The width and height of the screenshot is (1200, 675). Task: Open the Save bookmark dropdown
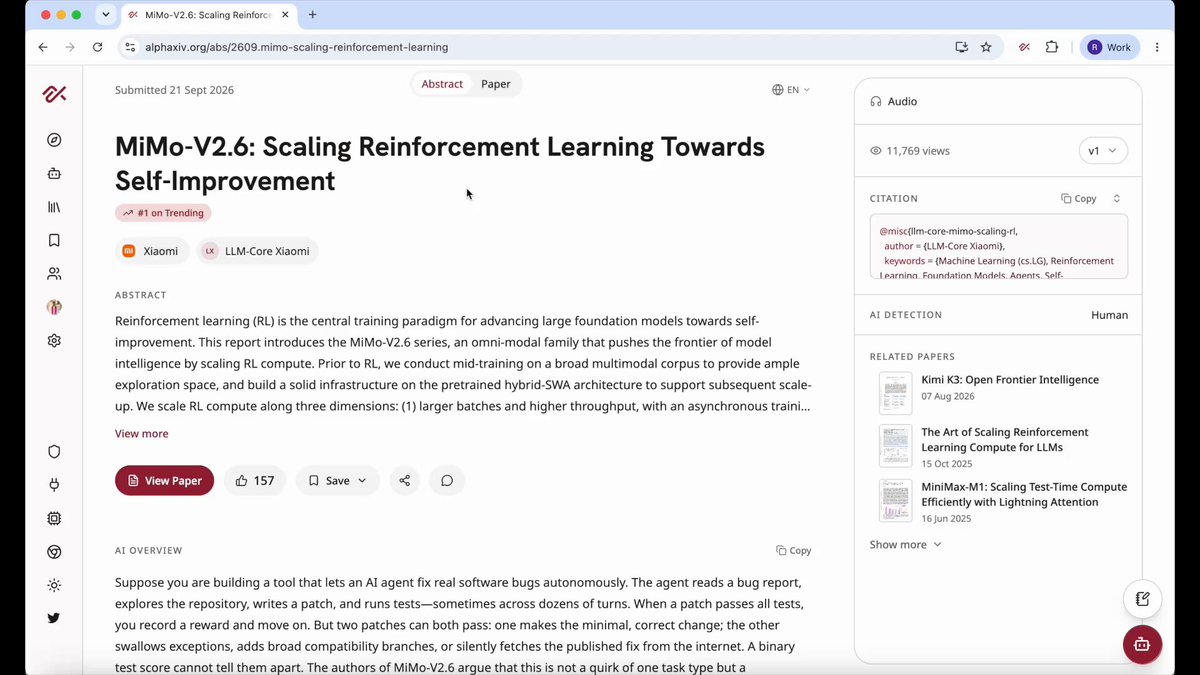[x=337, y=480]
